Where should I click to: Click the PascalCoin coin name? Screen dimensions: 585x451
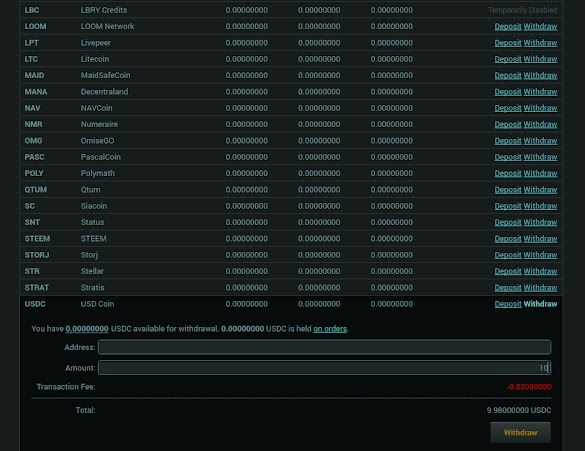pos(101,157)
